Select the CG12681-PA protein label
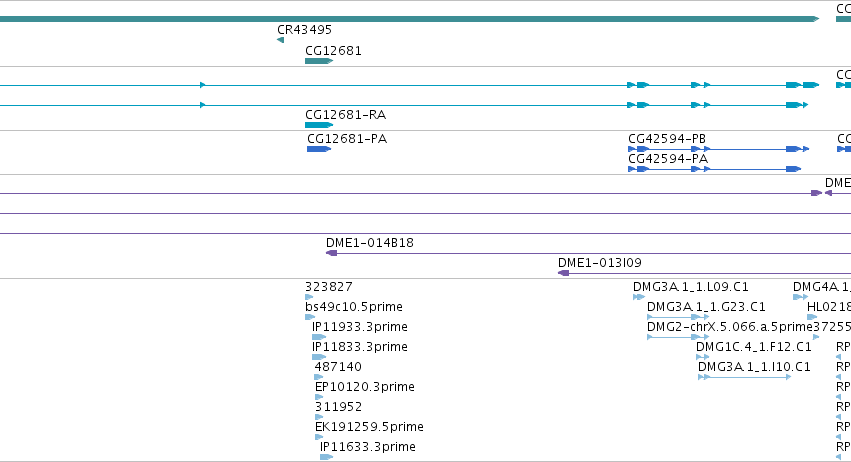Viewport: 851px width, 462px height. click(347, 139)
